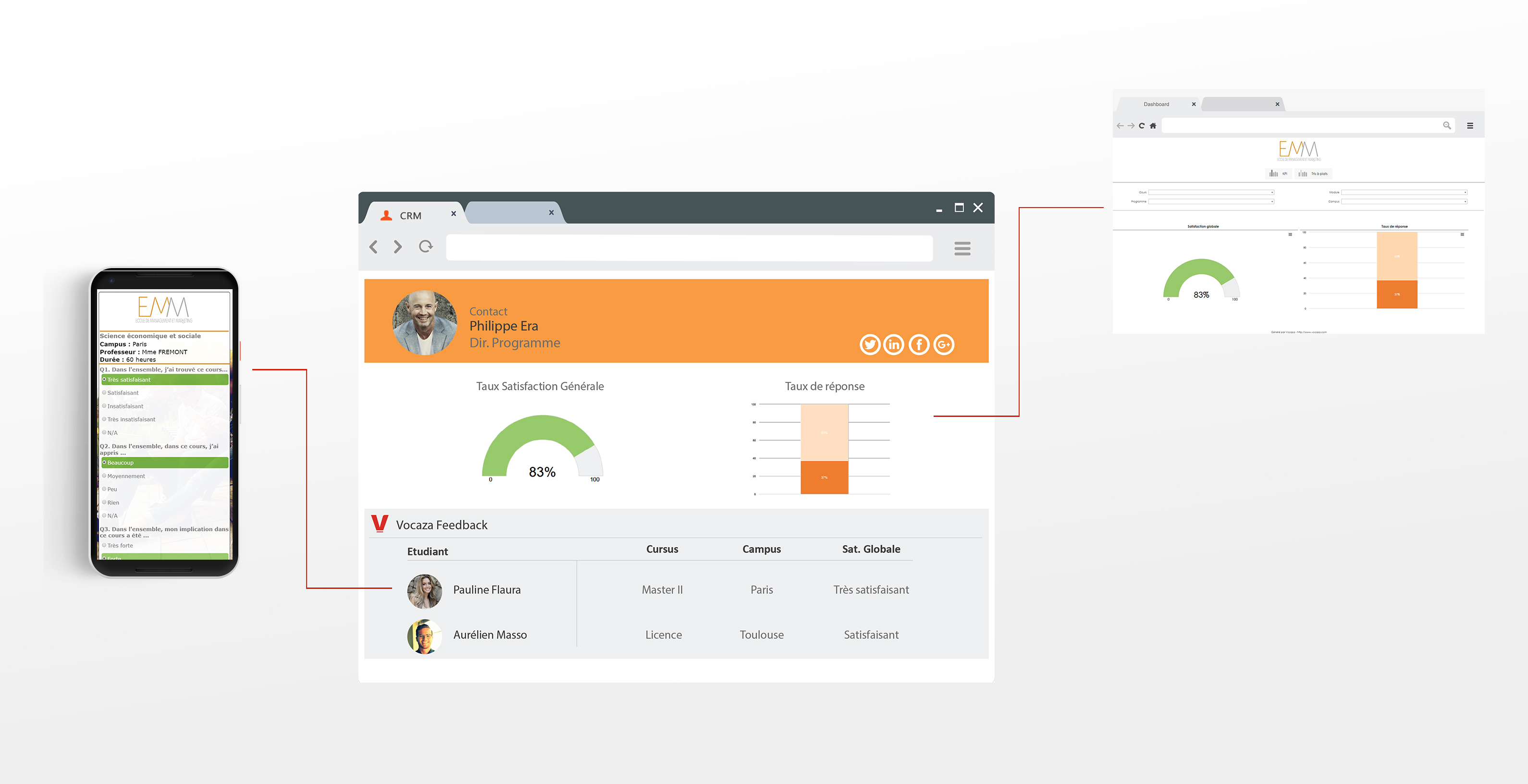Expand the Campus dropdown on dashboard
This screenshot has height=784, width=1528.
pyautogui.click(x=1404, y=202)
